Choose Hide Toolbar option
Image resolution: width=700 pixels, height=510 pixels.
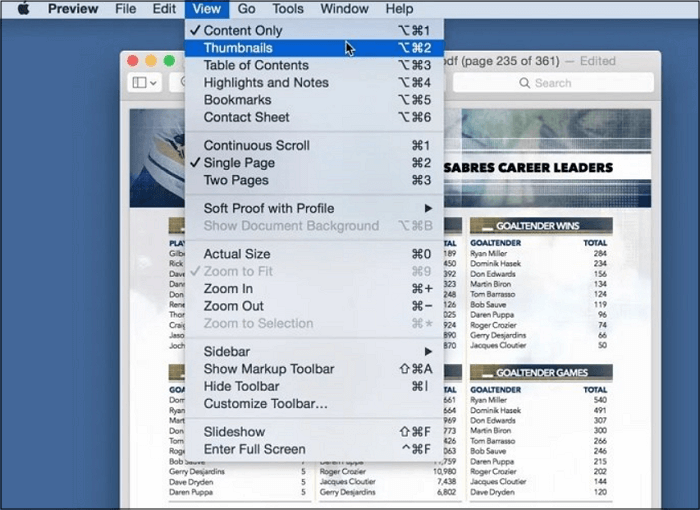click(314, 387)
